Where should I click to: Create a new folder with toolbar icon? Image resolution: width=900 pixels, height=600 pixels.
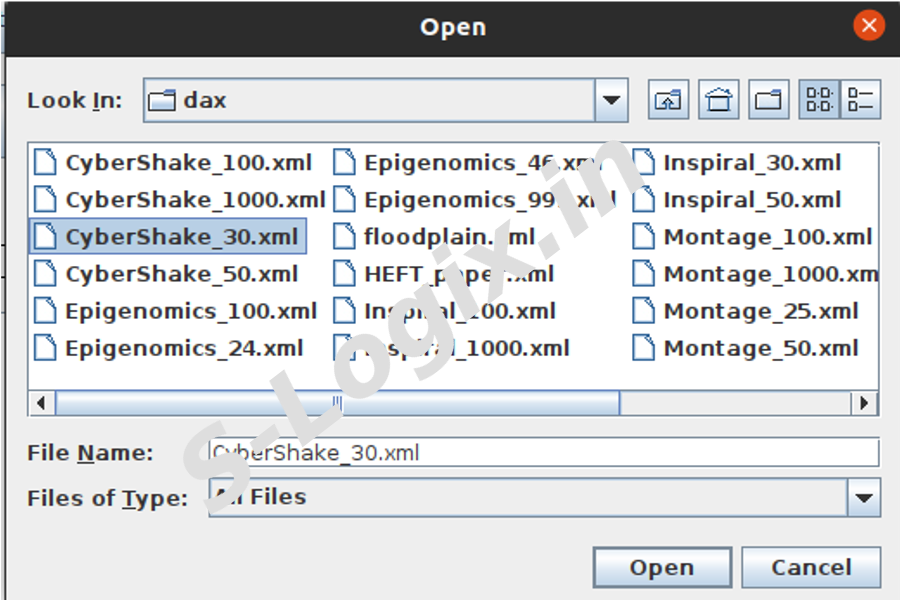click(769, 100)
